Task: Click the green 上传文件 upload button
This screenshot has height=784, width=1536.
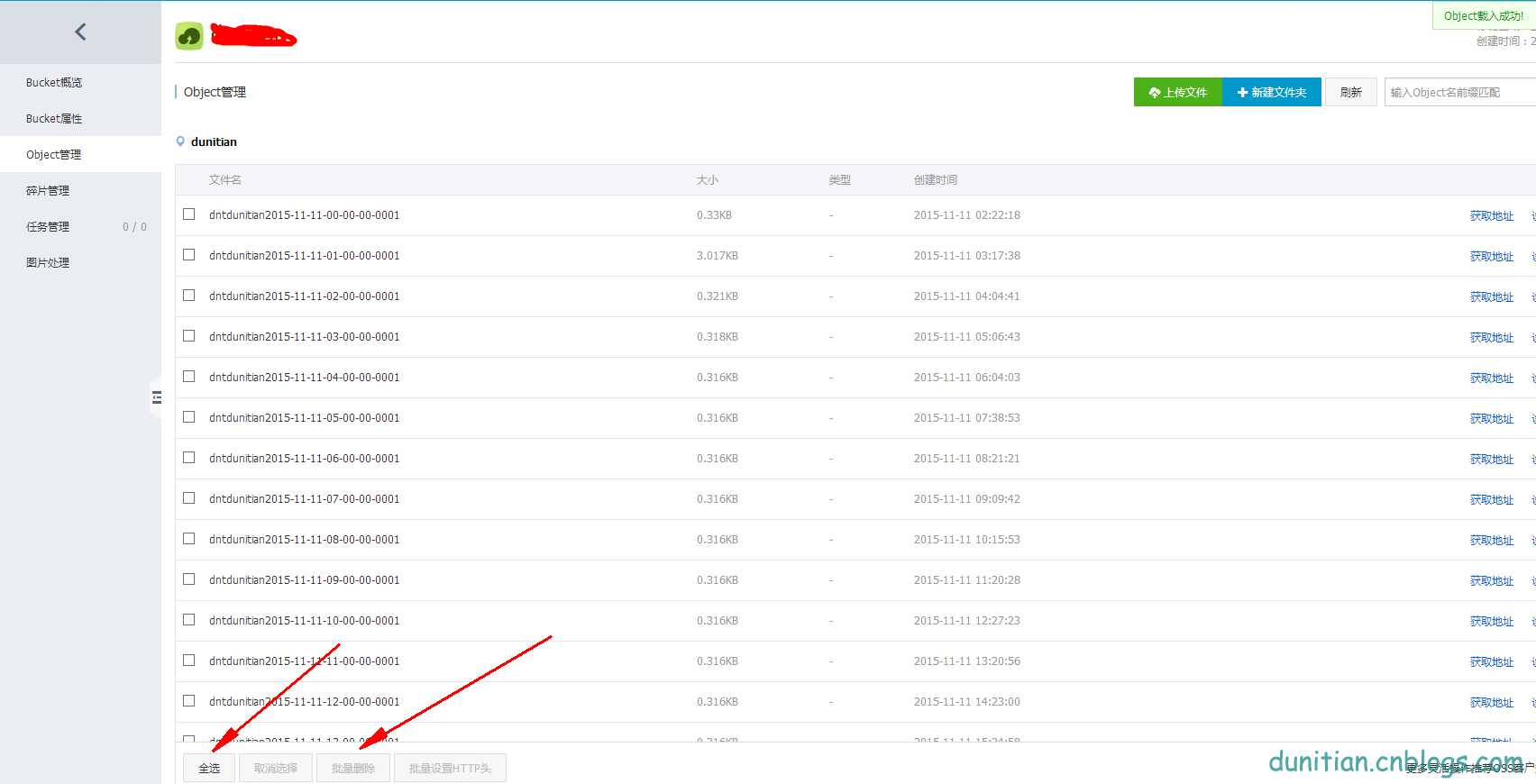Action: (x=1178, y=92)
